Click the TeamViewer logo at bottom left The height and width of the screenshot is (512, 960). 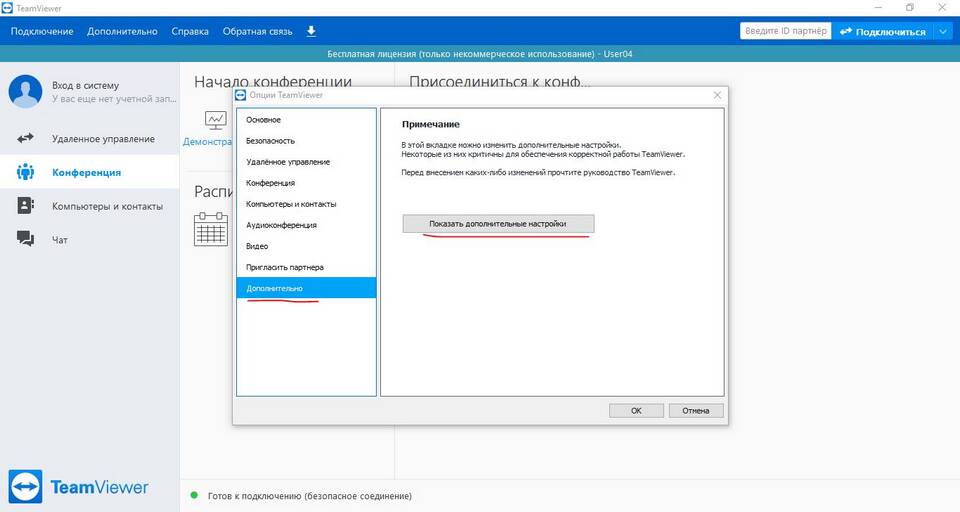(78, 487)
